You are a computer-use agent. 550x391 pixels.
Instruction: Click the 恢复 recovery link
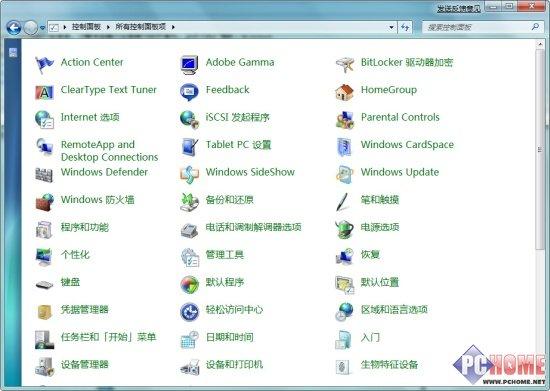tap(370, 255)
